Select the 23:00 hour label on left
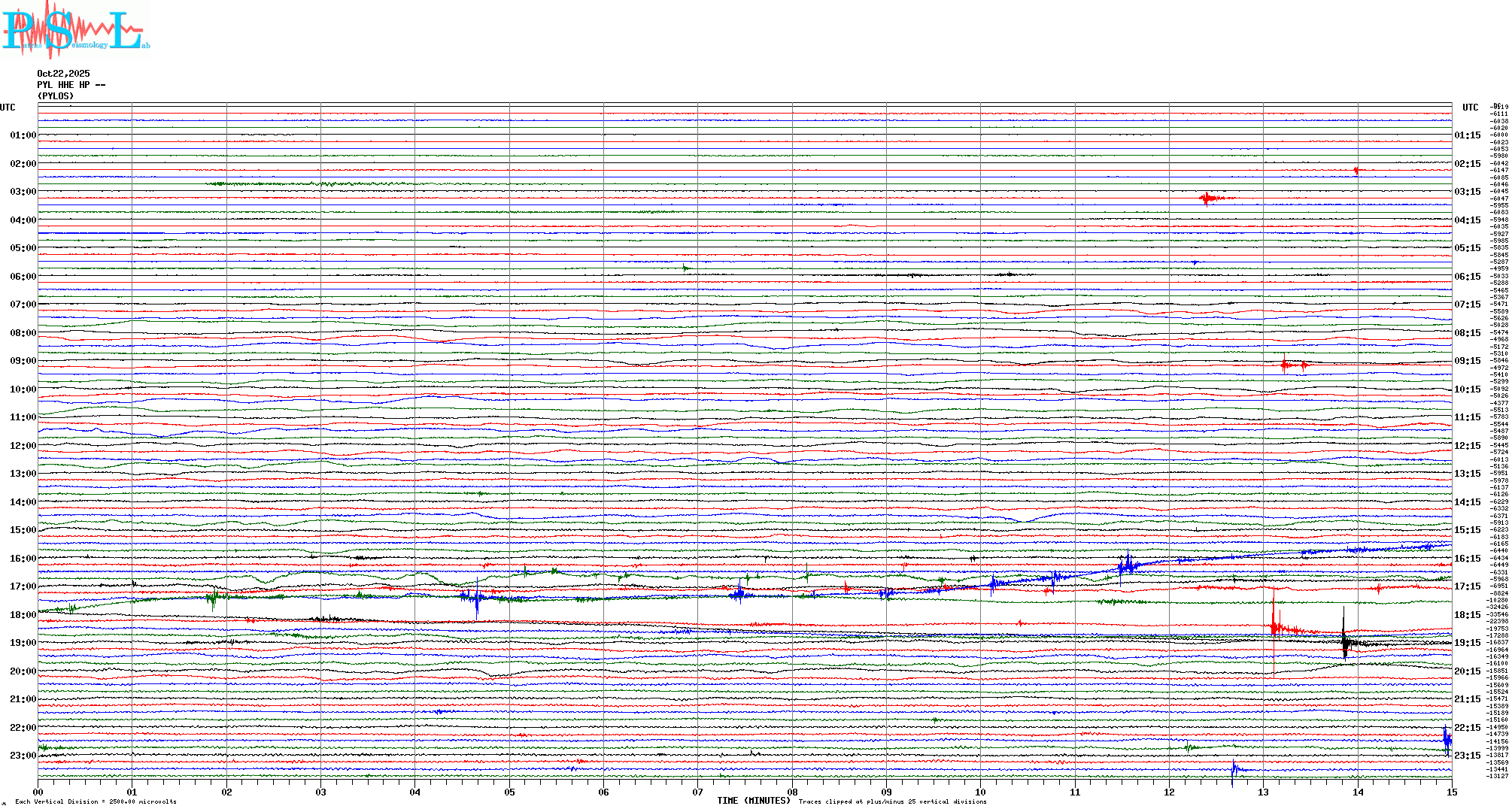Screen dimensions: 1512x812 (23, 756)
